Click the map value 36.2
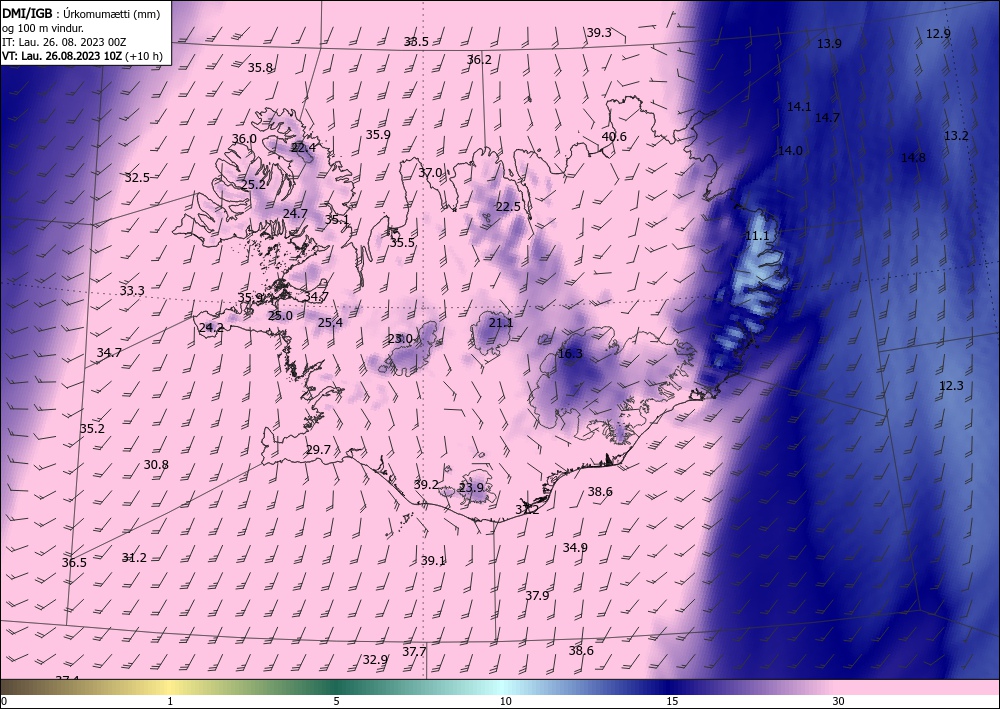This screenshot has width=1000, height=709. click(x=479, y=60)
